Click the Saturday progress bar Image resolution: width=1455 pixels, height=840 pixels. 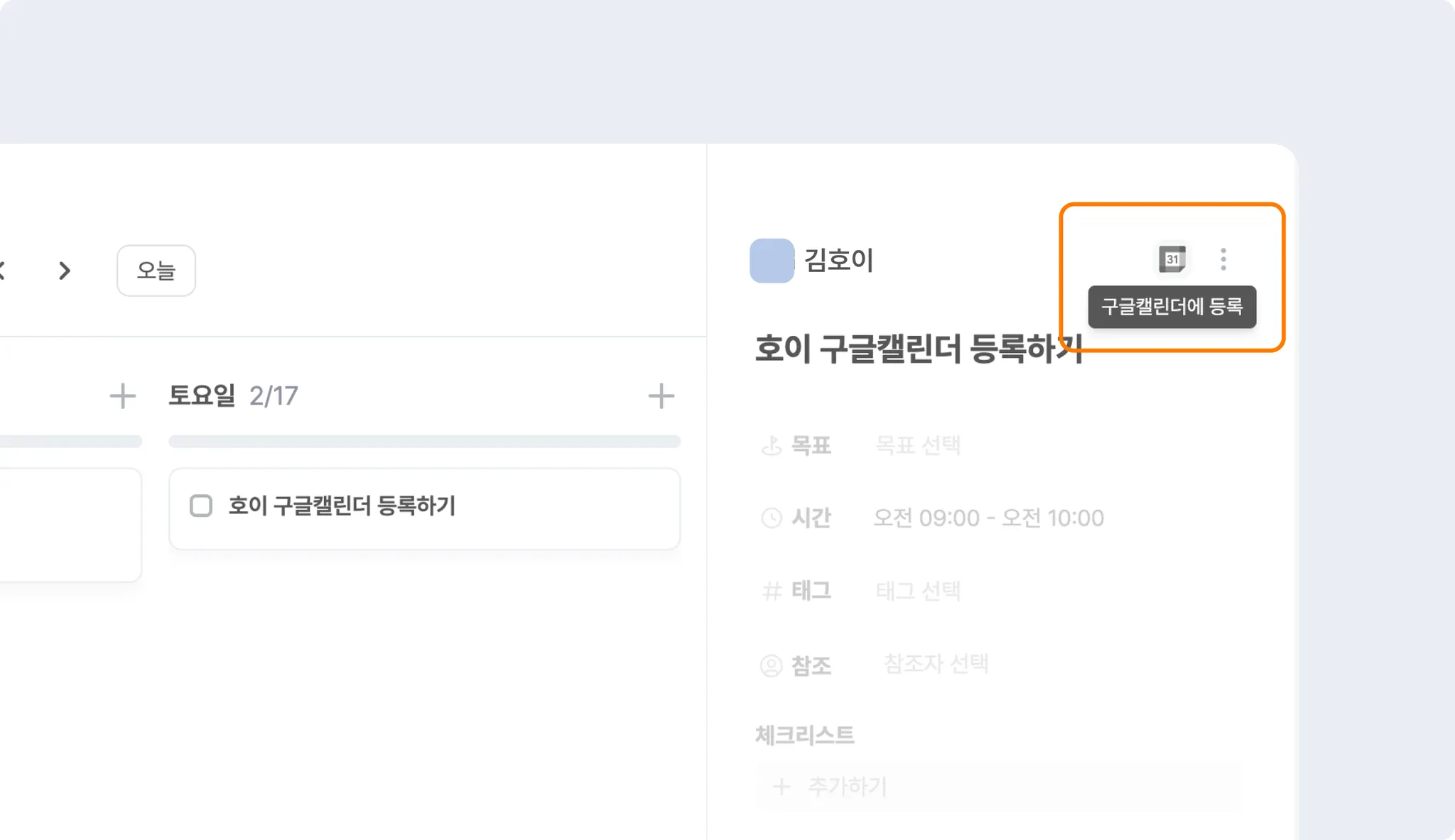[x=424, y=442]
